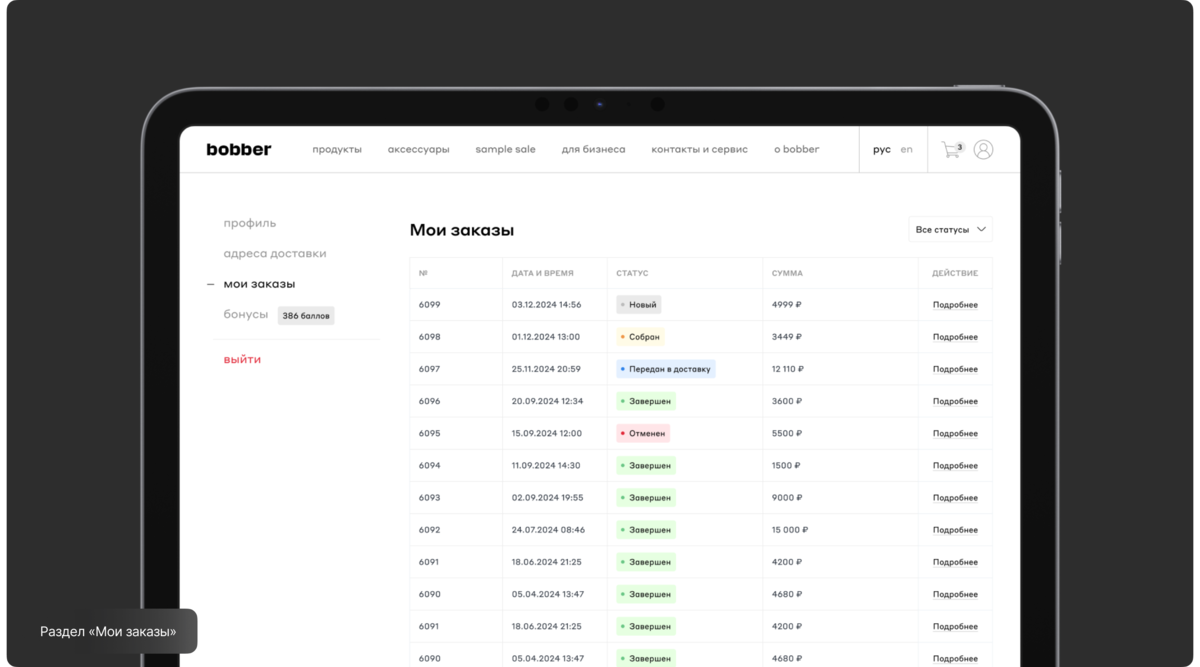Switch language to en
Image resolution: width=1200 pixels, height=667 pixels.
[x=906, y=150]
